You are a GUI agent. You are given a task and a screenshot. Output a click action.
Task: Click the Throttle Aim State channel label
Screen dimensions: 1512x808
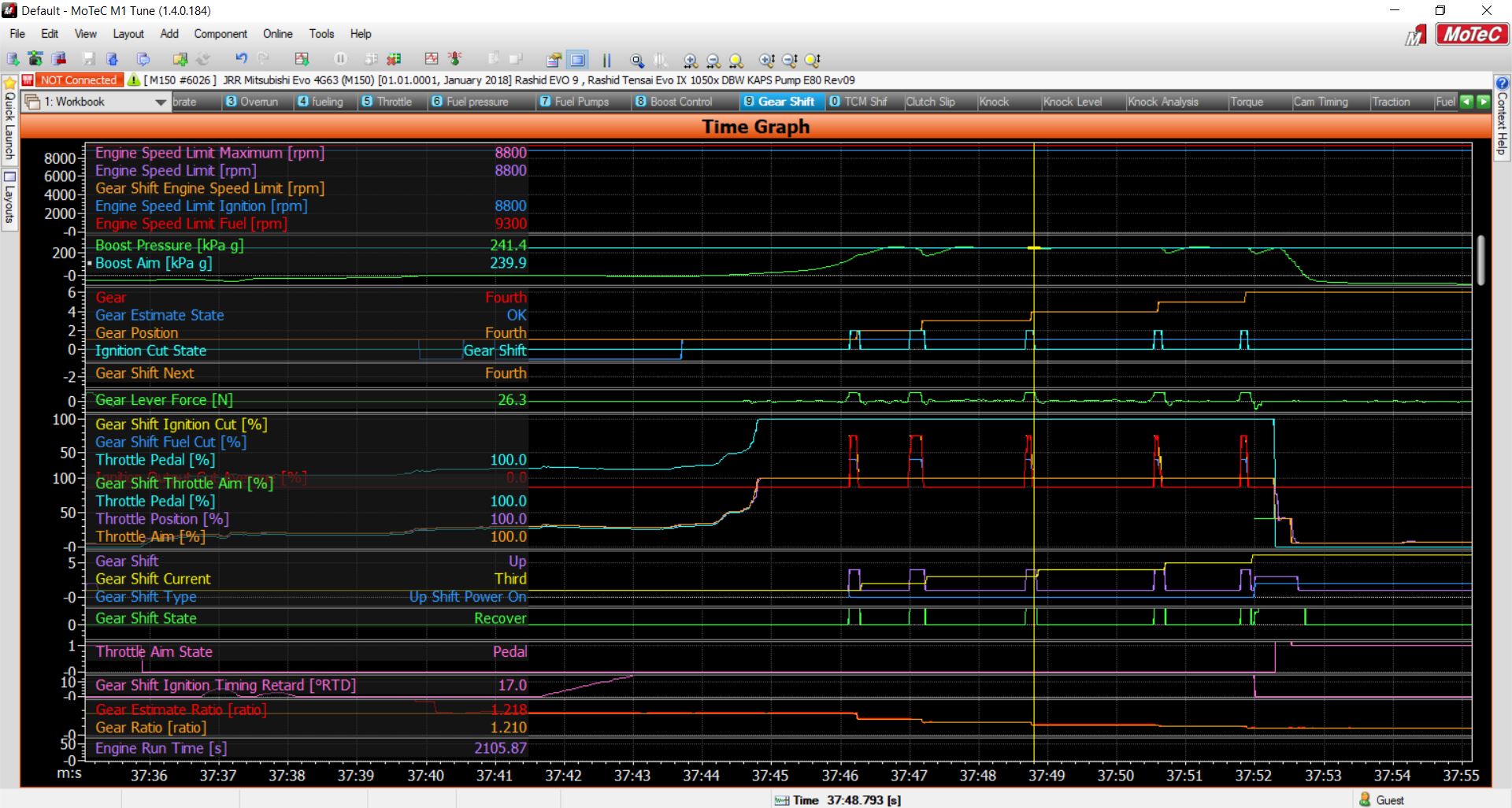coord(154,651)
